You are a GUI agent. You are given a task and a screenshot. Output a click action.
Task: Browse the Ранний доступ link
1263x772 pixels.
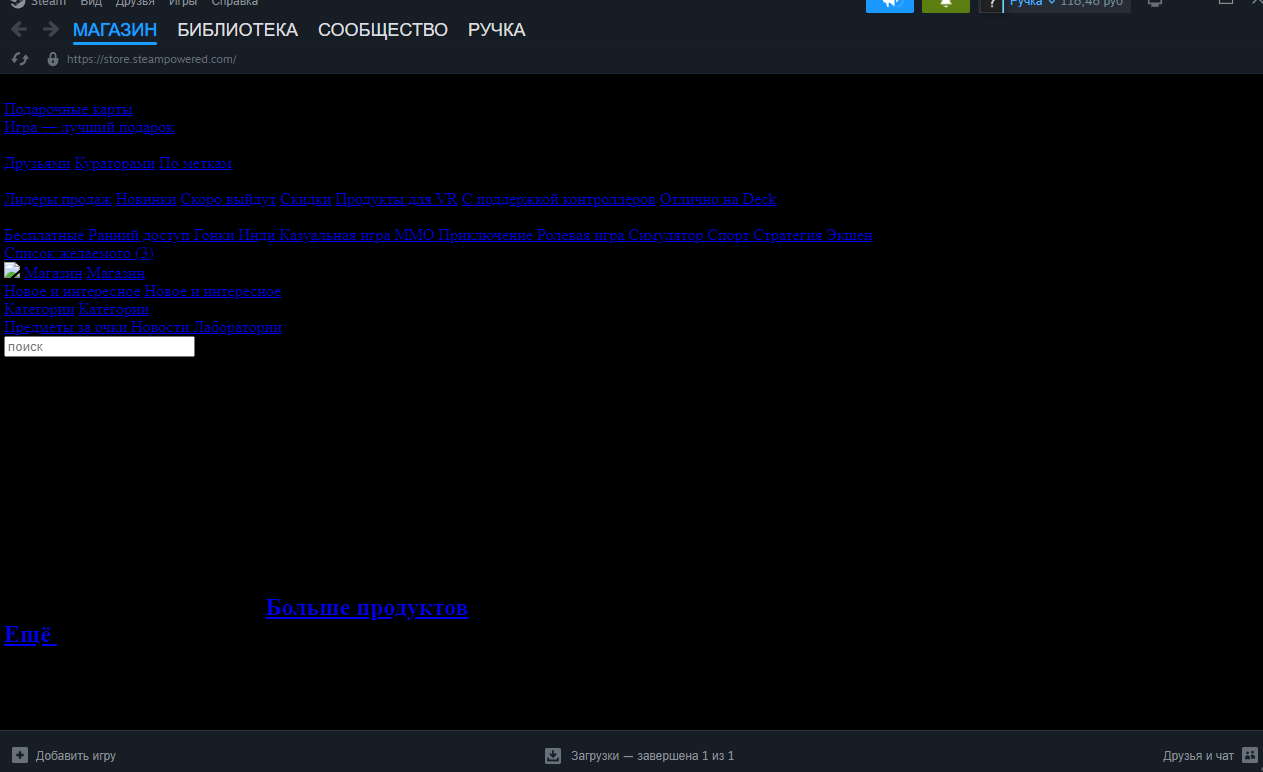(x=138, y=235)
